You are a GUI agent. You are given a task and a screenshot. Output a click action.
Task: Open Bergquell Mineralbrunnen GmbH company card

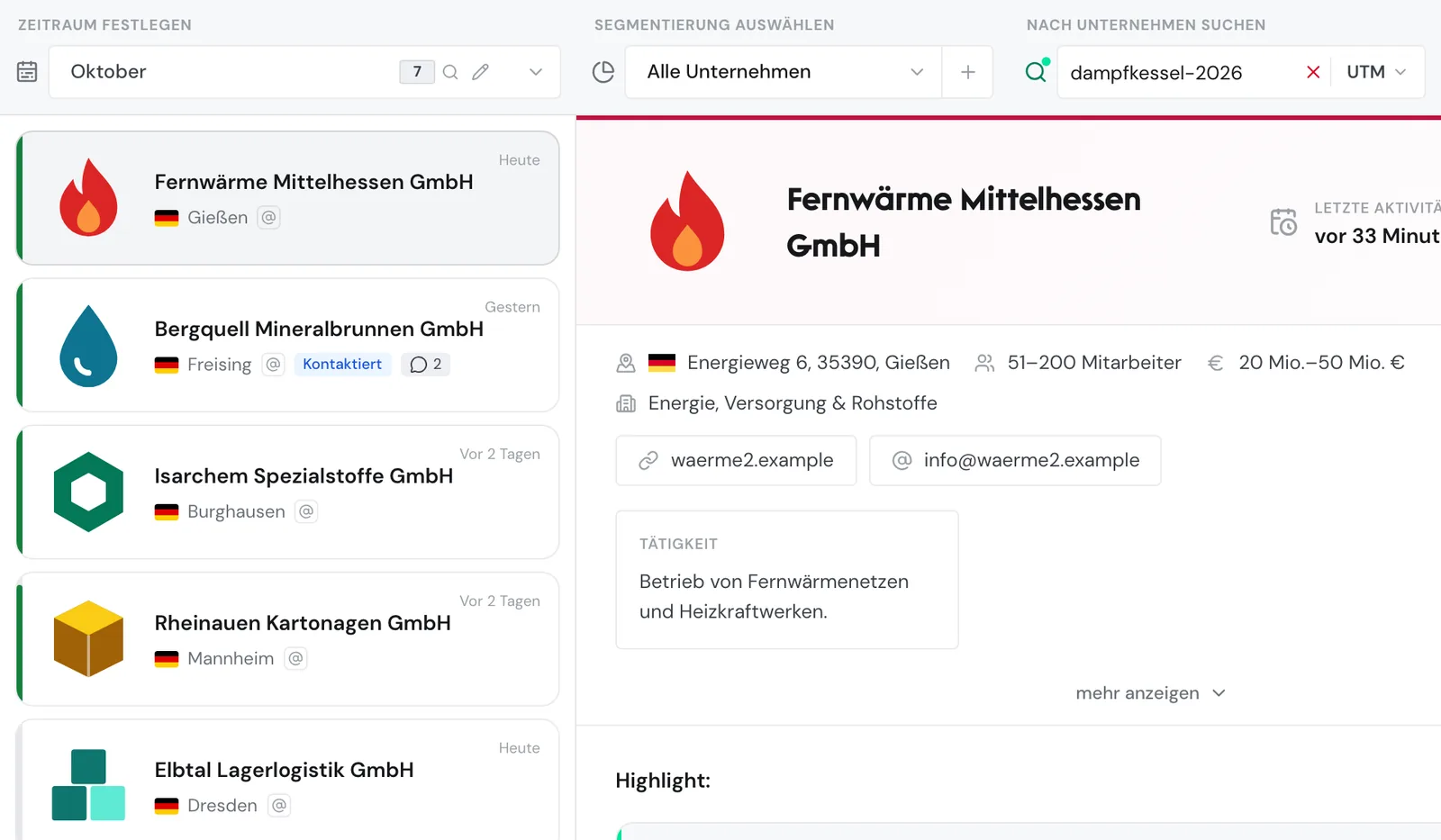tap(288, 345)
